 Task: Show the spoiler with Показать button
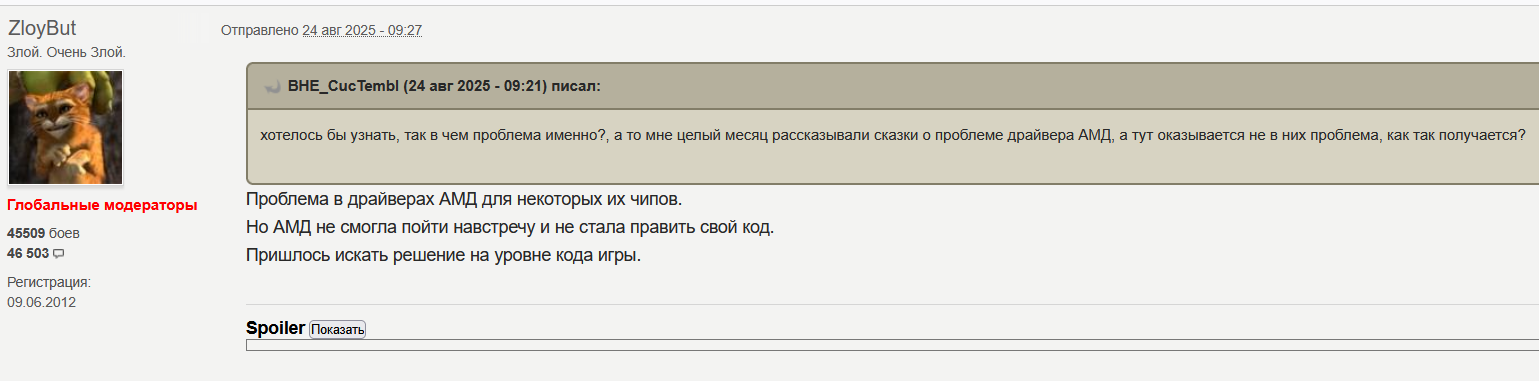tap(337, 329)
